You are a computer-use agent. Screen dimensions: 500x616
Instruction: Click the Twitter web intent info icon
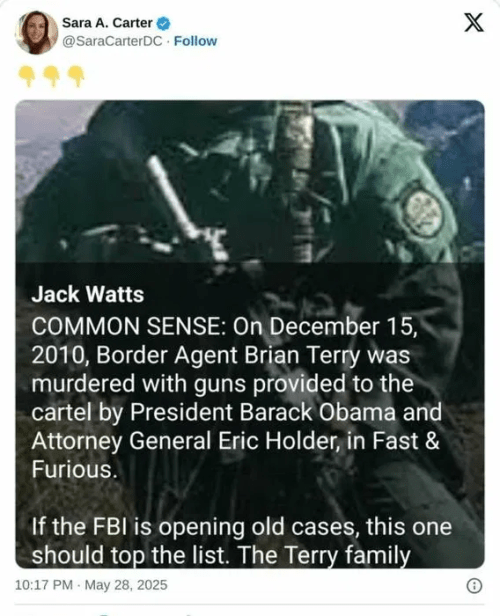click(474, 586)
